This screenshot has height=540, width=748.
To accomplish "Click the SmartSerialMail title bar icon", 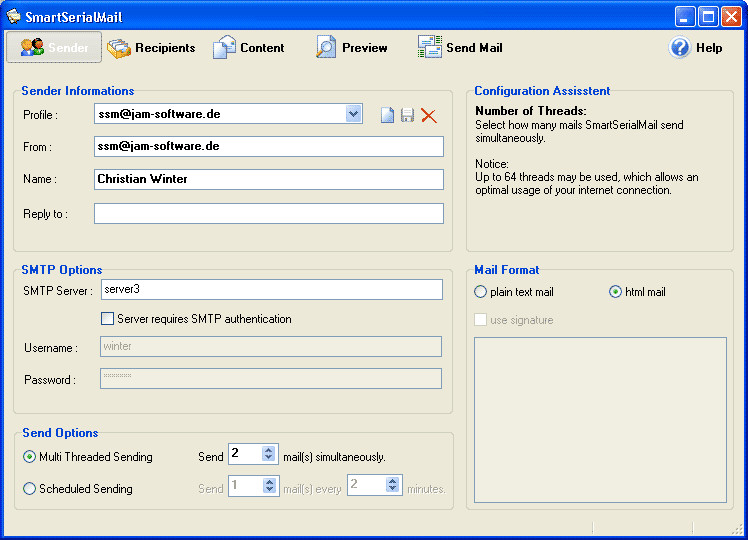I will 13,16.
